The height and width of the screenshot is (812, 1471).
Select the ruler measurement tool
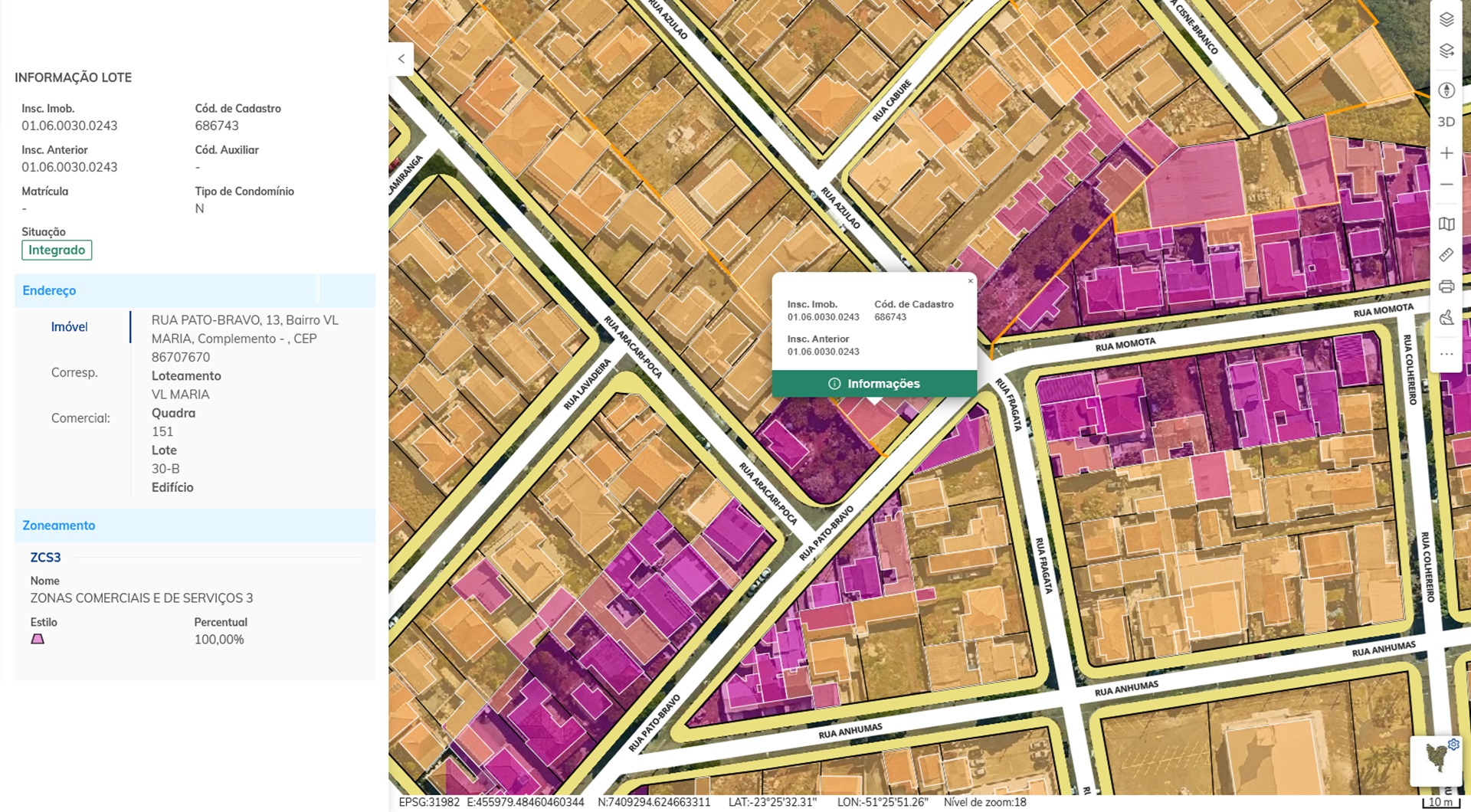(1446, 255)
